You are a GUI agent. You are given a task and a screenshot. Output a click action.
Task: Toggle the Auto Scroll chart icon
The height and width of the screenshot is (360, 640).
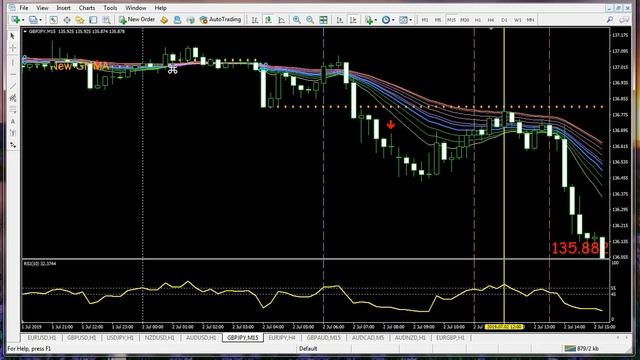point(340,20)
